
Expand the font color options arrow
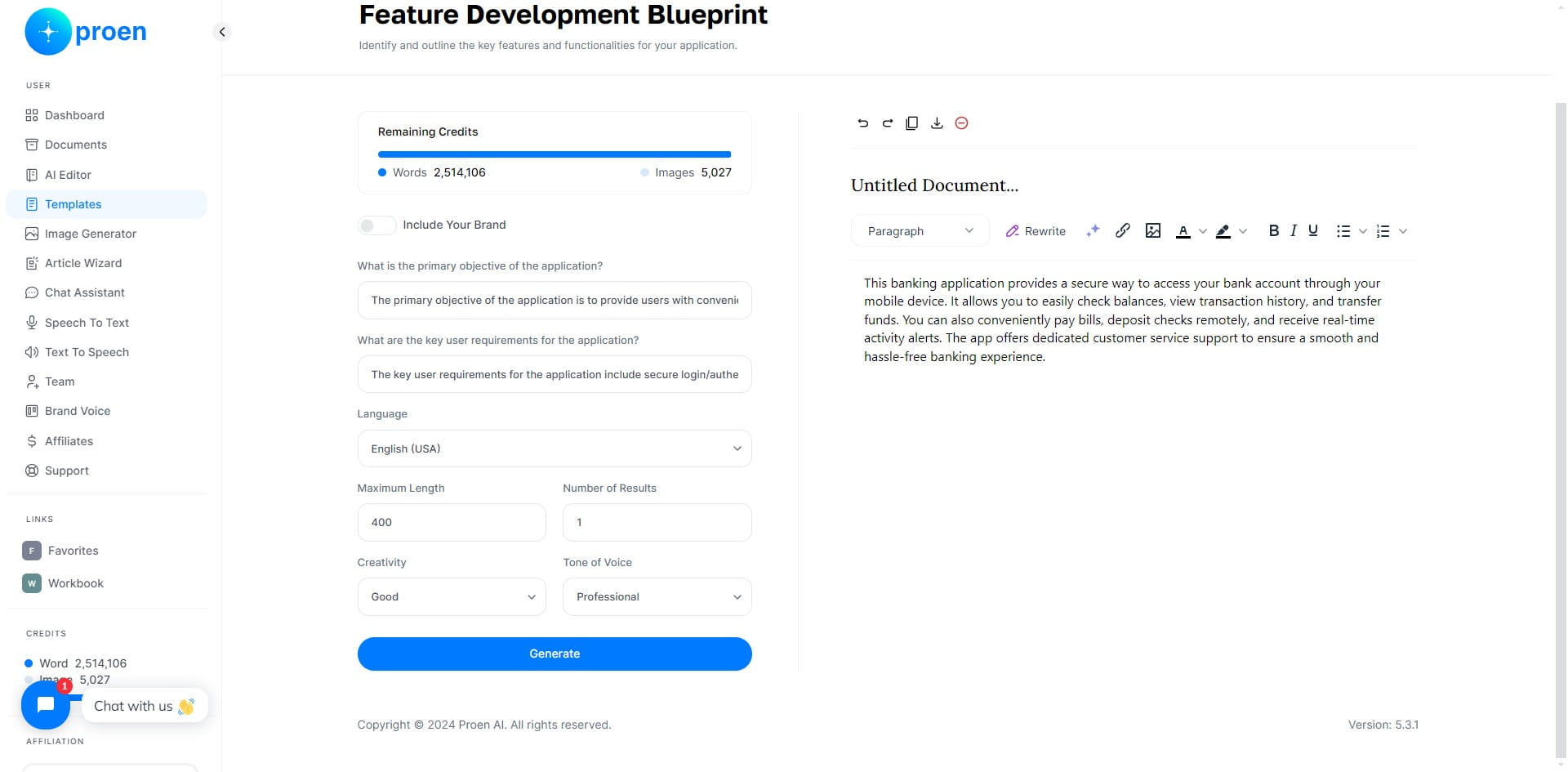1202,231
